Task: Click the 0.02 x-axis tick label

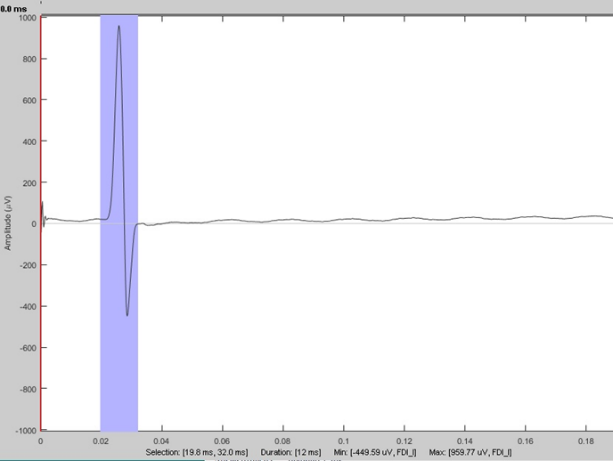Action: coord(100,441)
